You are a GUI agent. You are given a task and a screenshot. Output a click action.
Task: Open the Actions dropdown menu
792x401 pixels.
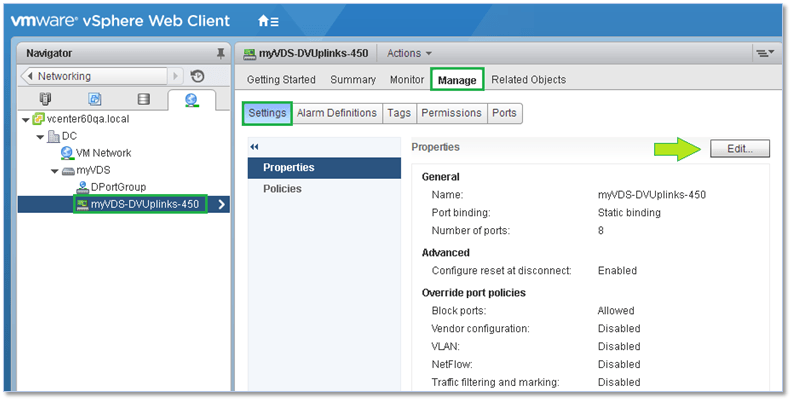pos(409,53)
